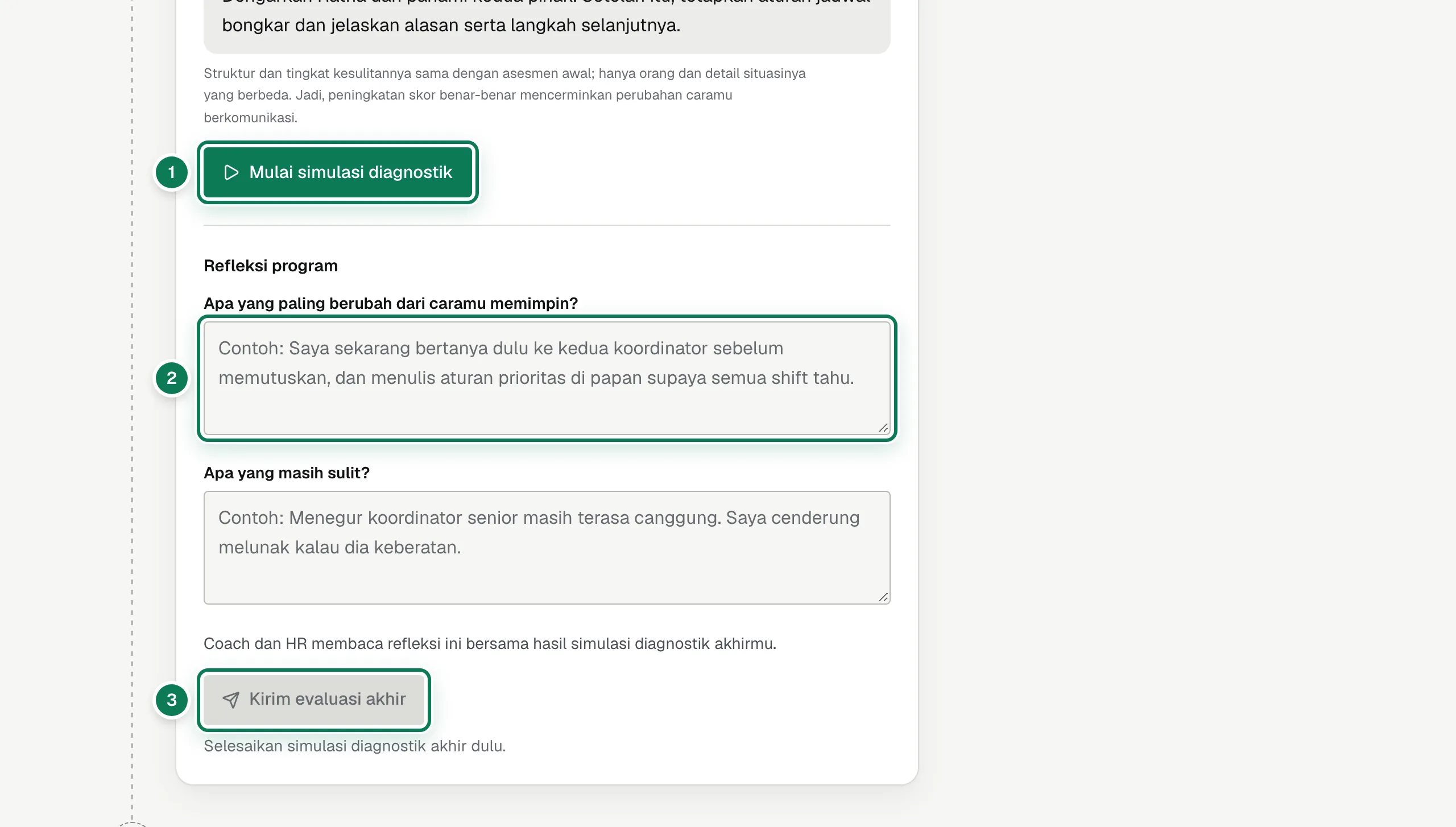Grab the resize handle of 'Apa yang masih sulit?' textarea
This screenshot has width=1456, height=827.
[883, 597]
